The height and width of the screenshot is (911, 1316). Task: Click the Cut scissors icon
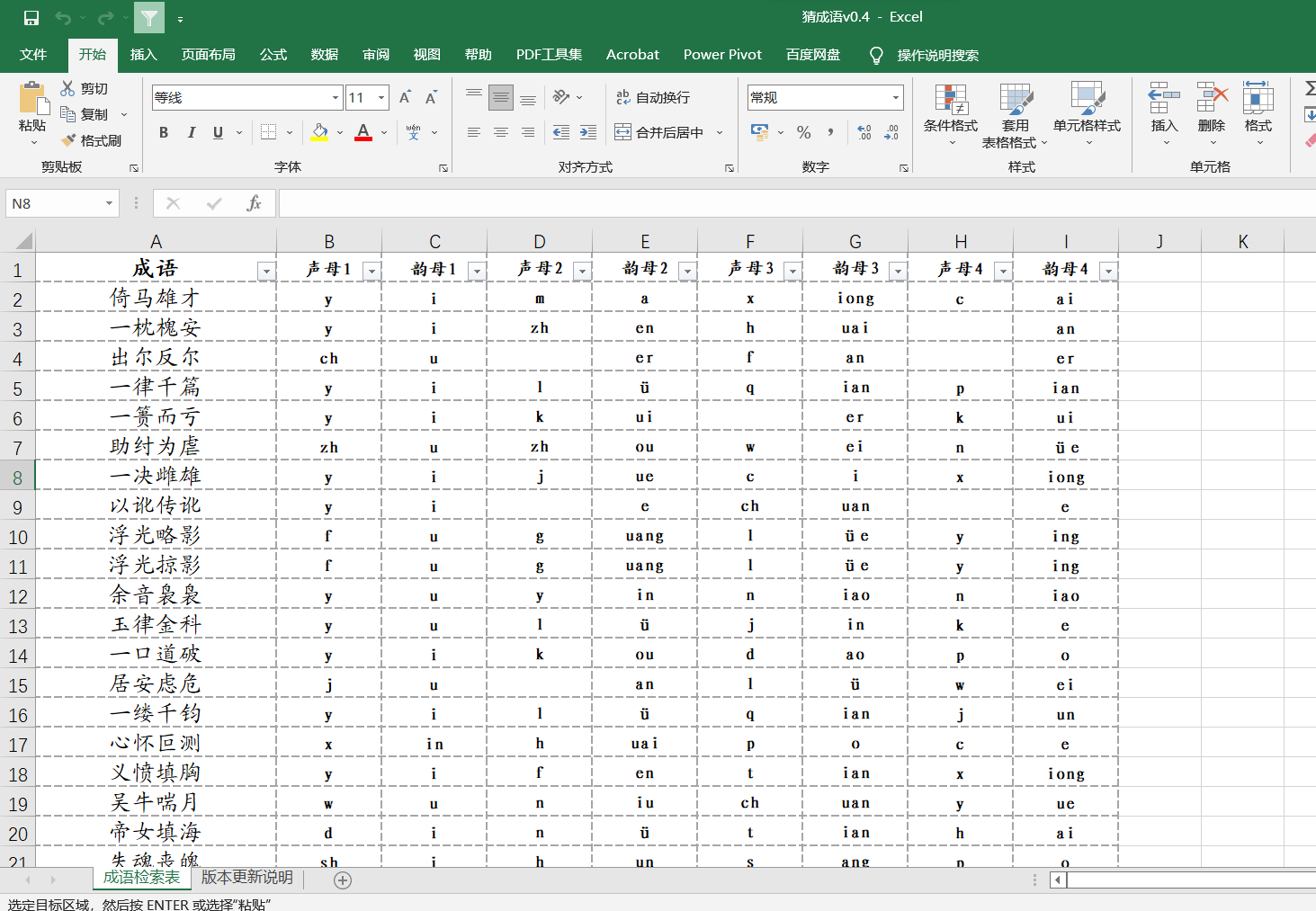point(68,88)
